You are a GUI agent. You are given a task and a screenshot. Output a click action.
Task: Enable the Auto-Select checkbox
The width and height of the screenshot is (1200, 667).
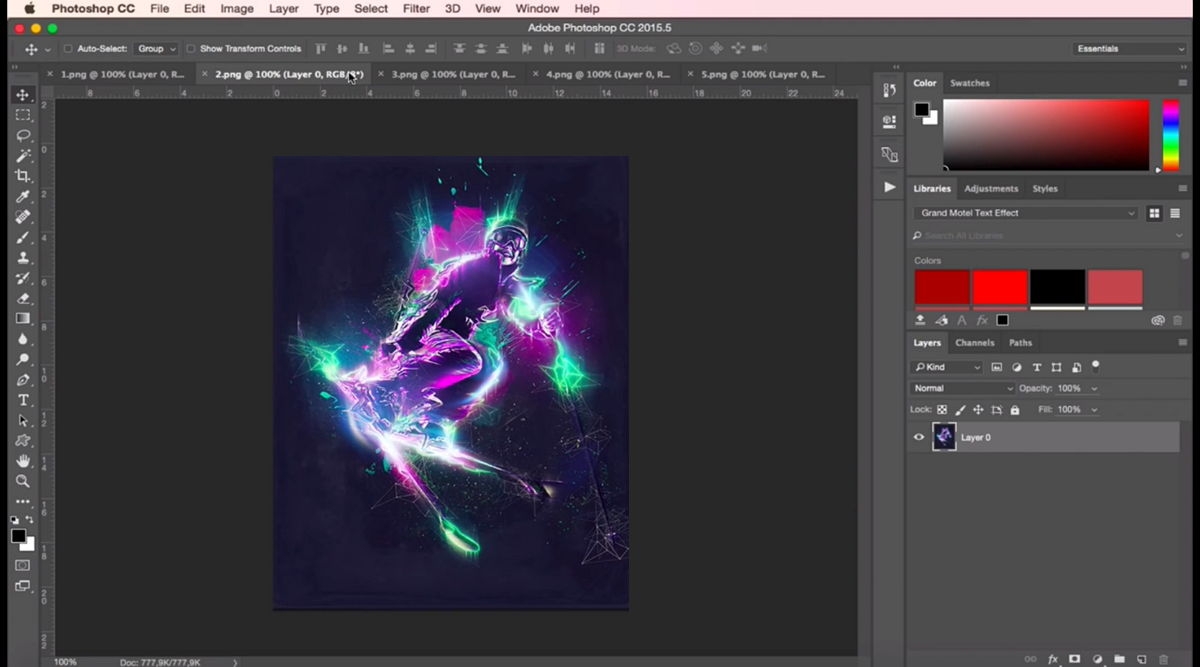click(x=68, y=48)
